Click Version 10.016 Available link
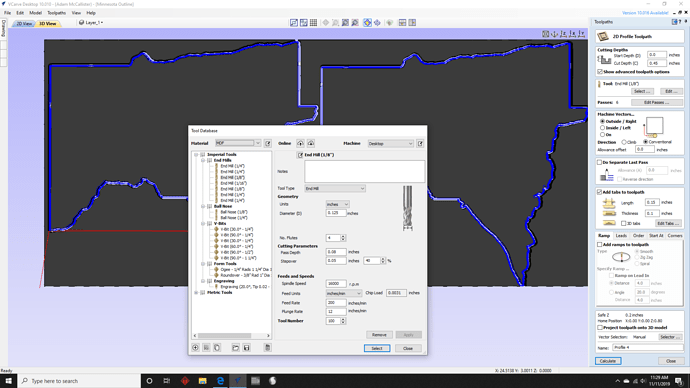 [x=645, y=13]
